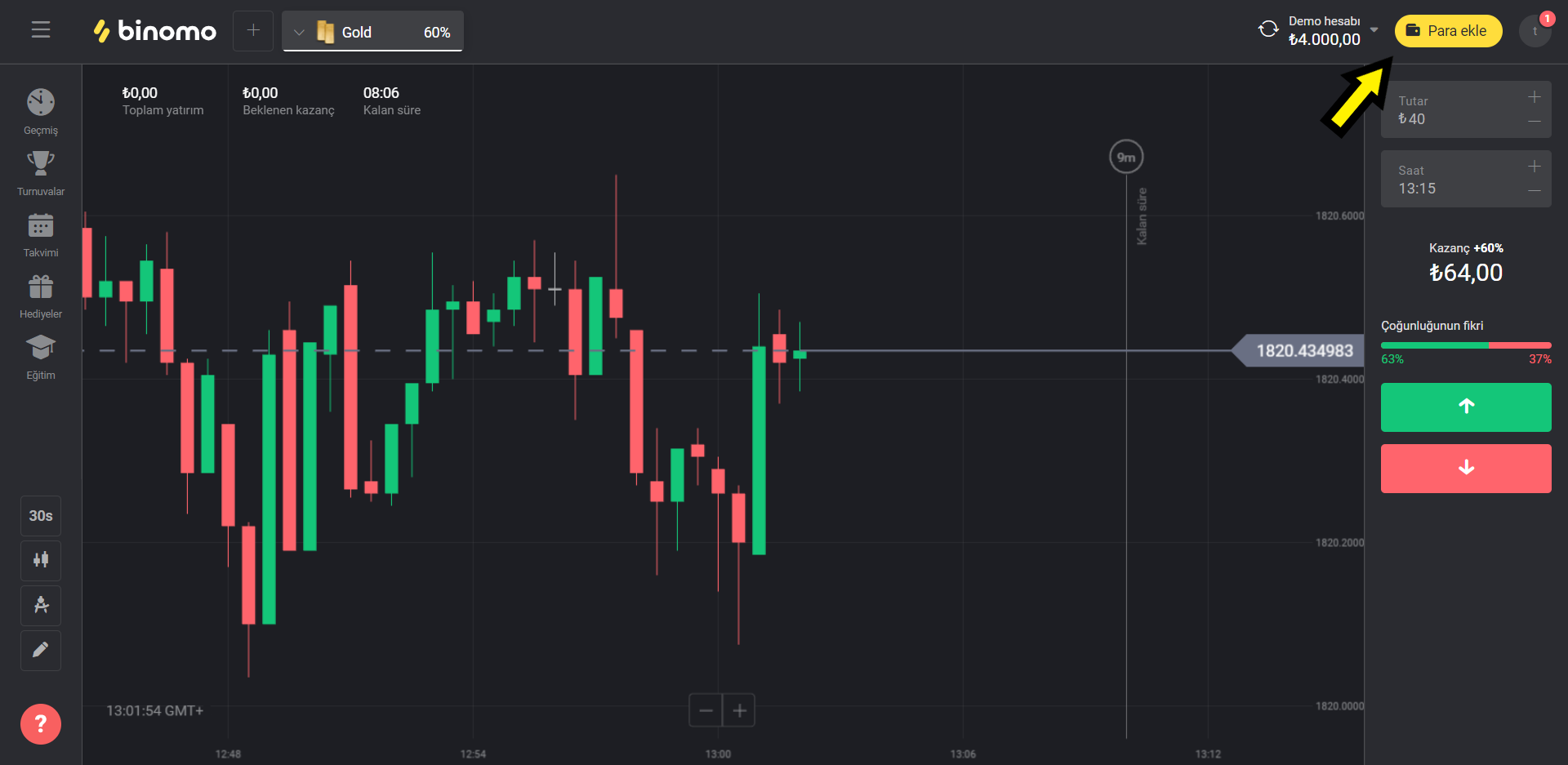Image resolution: width=1568 pixels, height=765 pixels.
Task: Open Turnuvalar tournaments trophy icon
Action: pyautogui.click(x=41, y=172)
